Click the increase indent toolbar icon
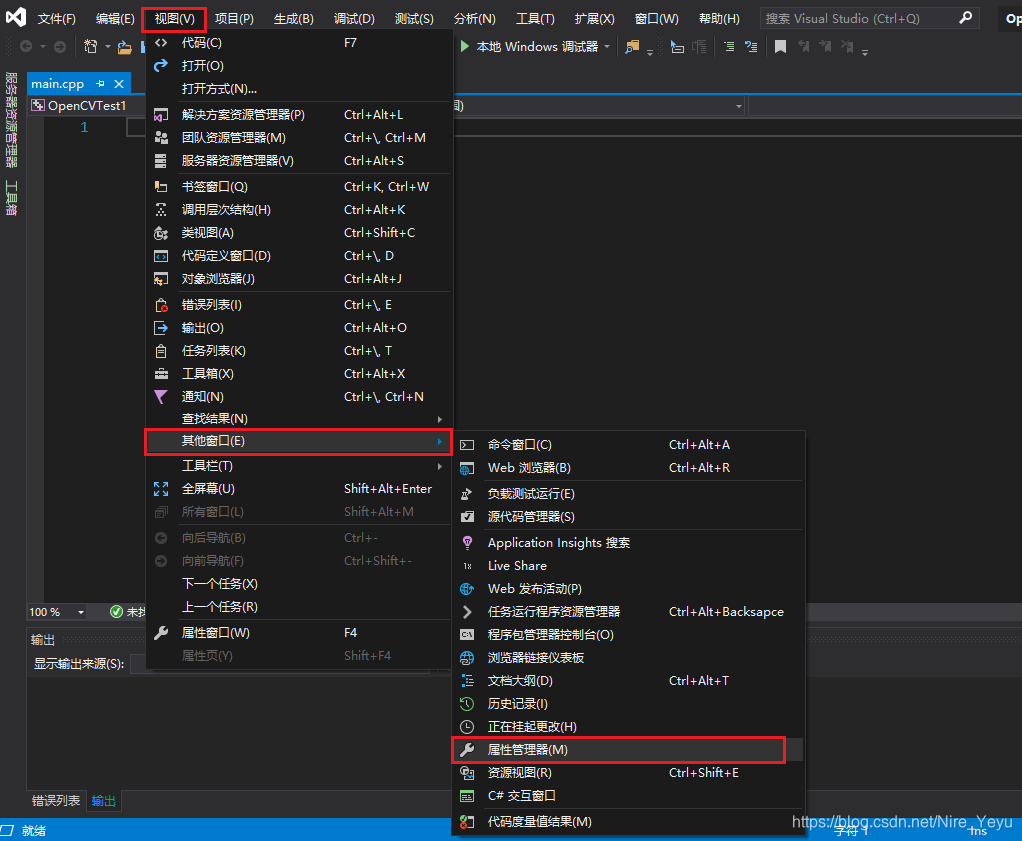Screen dimensions: 1022x841 [729, 47]
